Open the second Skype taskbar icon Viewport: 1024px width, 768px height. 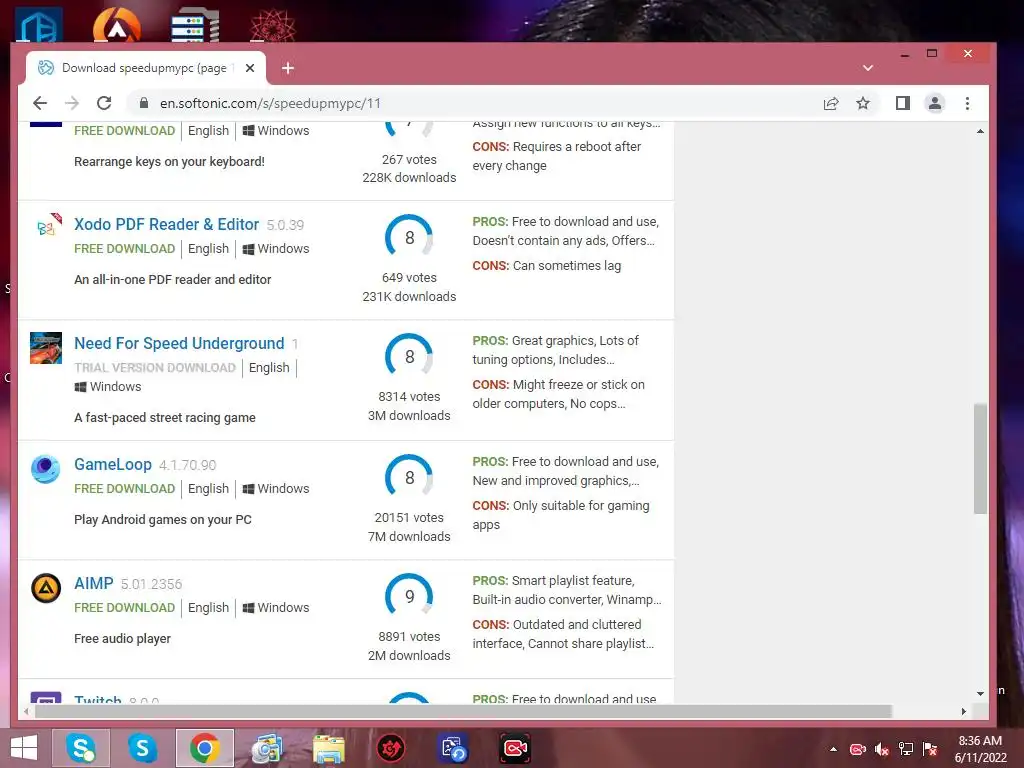142,748
